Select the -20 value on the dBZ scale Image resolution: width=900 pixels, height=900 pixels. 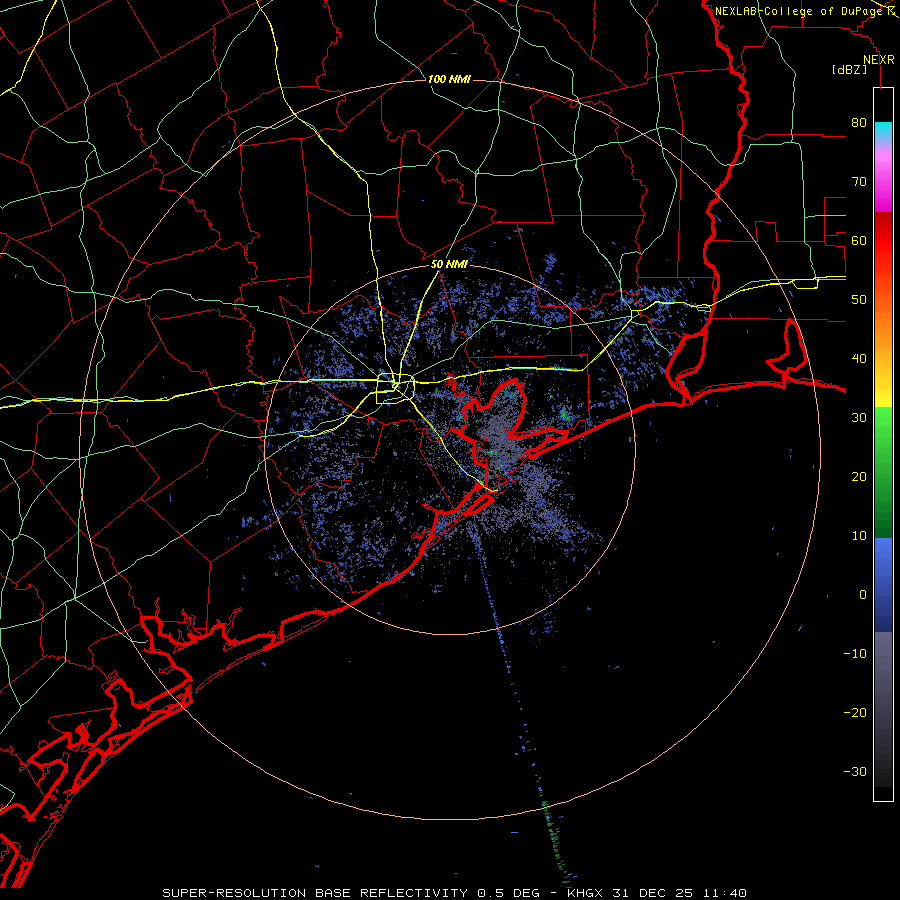pyautogui.click(x=855, y=712)
